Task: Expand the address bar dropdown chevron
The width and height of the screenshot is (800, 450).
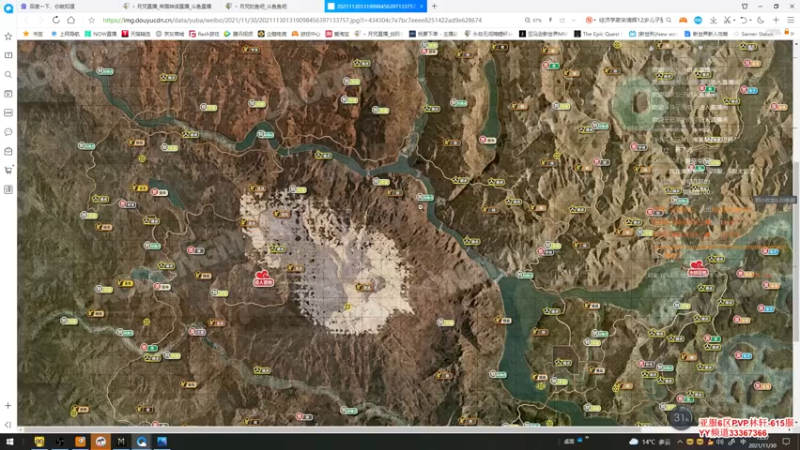Action: point(573,20)
